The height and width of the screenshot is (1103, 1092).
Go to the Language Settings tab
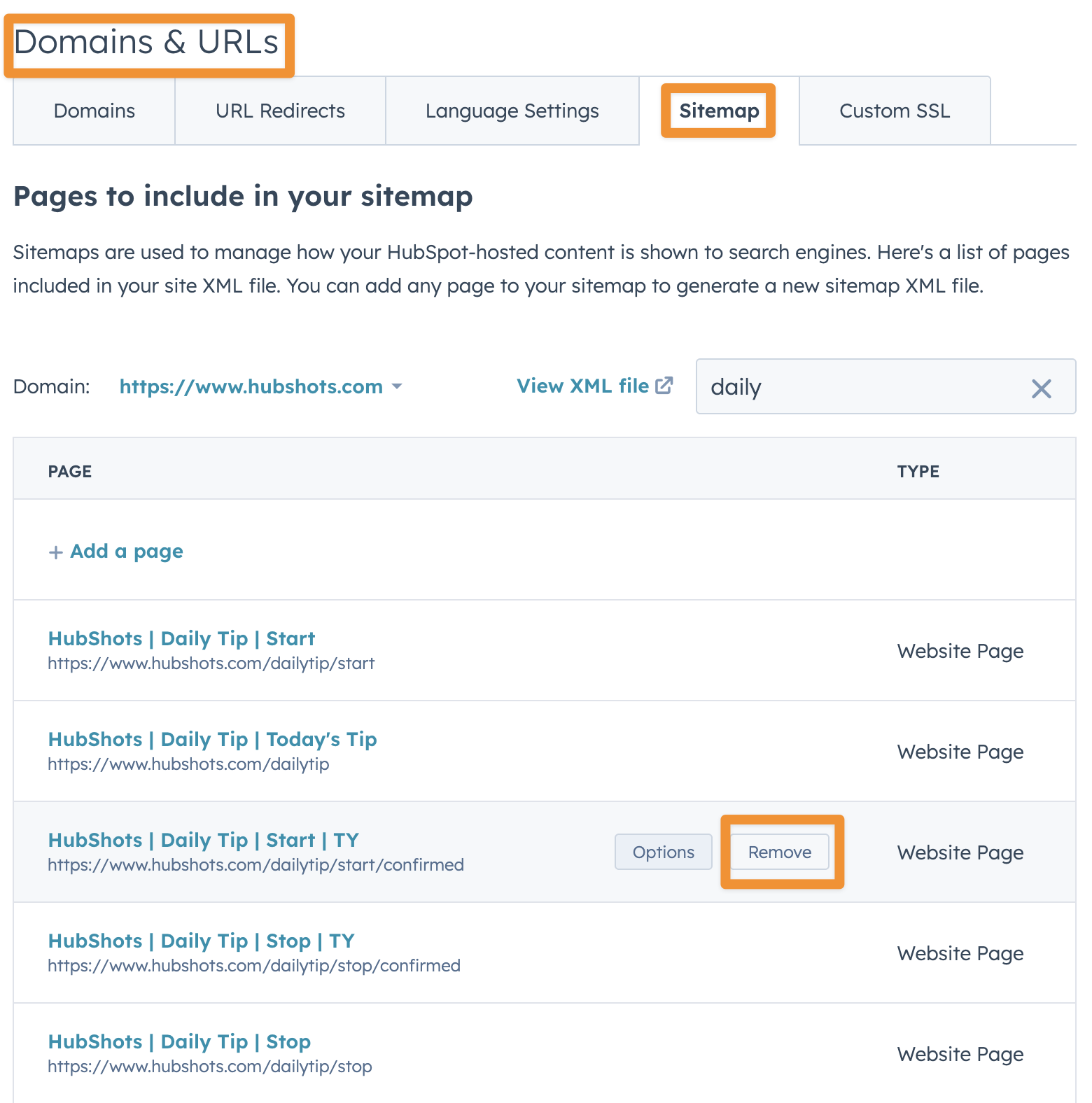click(512, 111)
